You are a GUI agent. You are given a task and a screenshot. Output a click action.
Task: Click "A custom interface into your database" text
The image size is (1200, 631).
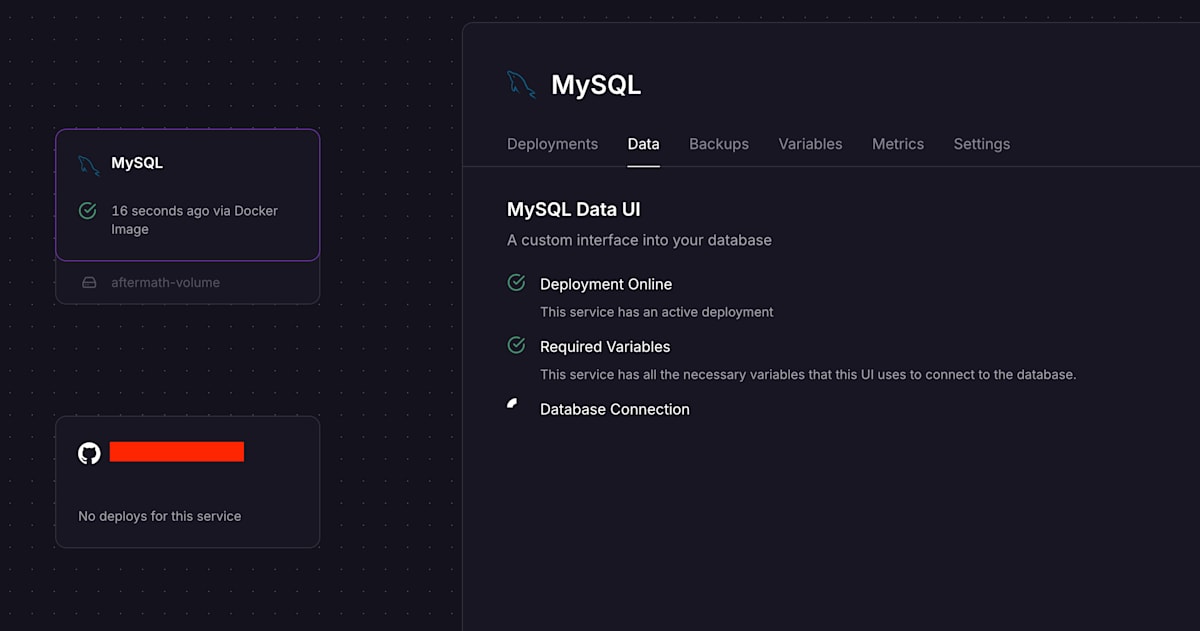point(639,240)
